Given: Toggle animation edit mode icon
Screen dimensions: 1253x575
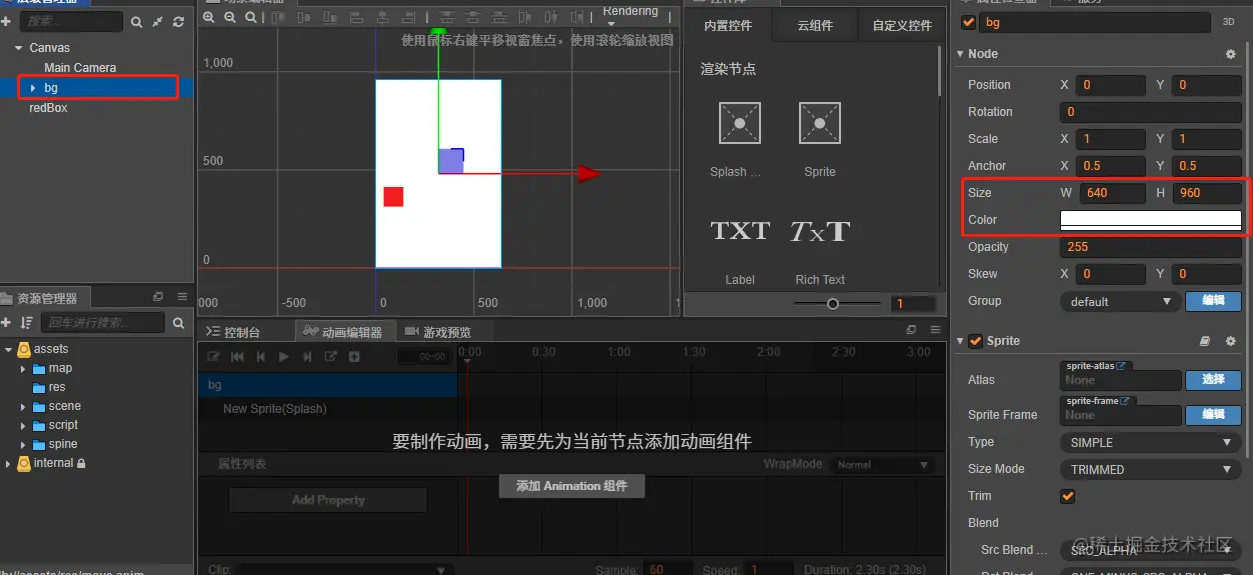Looking at the screenshot, I should (213, 357).
